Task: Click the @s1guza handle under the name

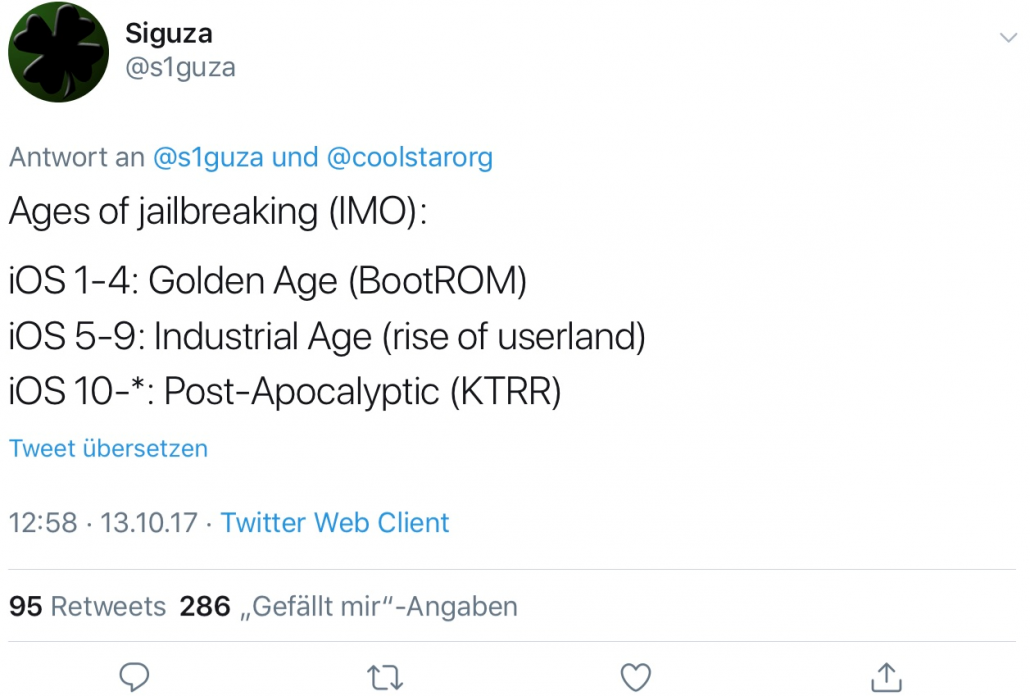Action: tap(180, 68)
